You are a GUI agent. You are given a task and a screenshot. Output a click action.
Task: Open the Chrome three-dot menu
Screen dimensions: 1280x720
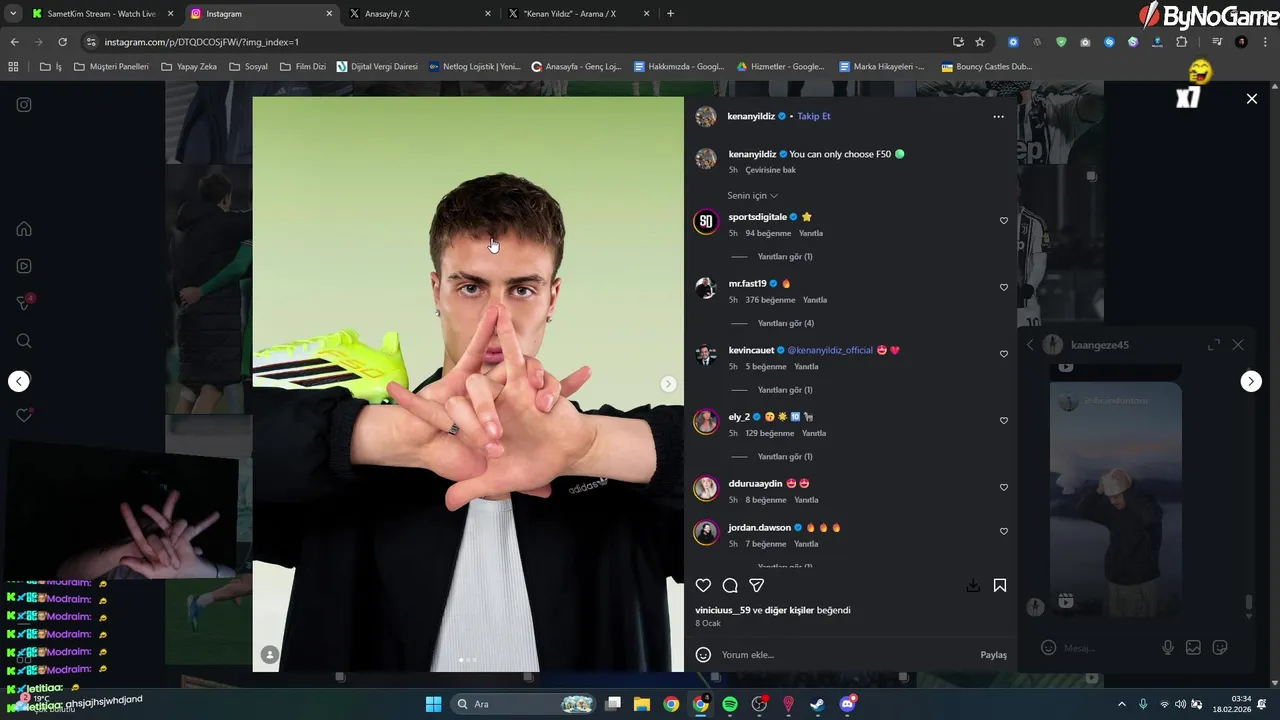[1265, 42]
